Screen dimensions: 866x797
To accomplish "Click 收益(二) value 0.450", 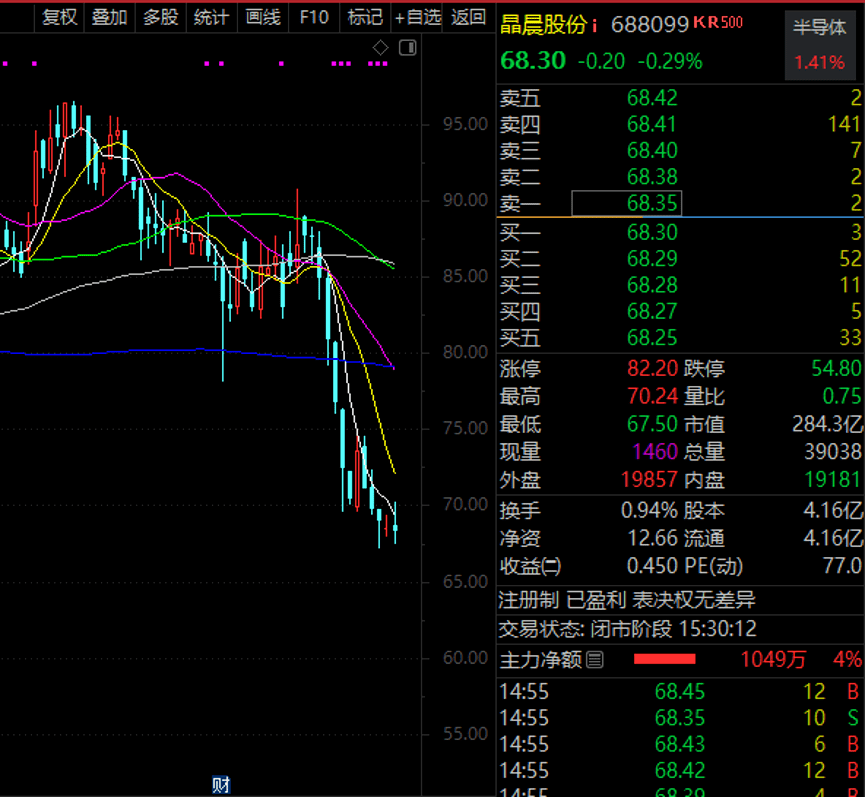I will 652,566.
